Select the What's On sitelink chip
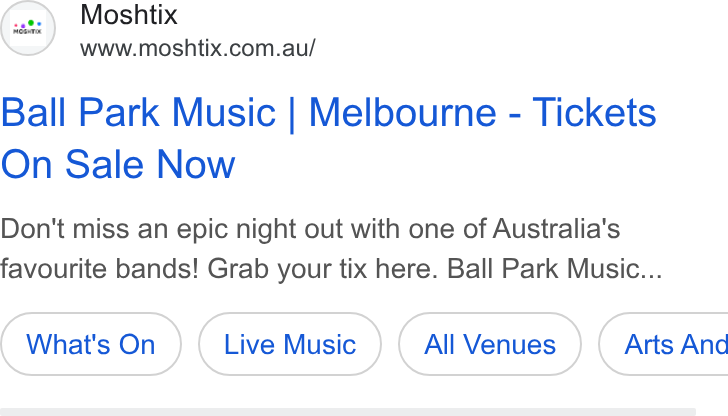The image size is (728, 416). (x=91, y=344)
